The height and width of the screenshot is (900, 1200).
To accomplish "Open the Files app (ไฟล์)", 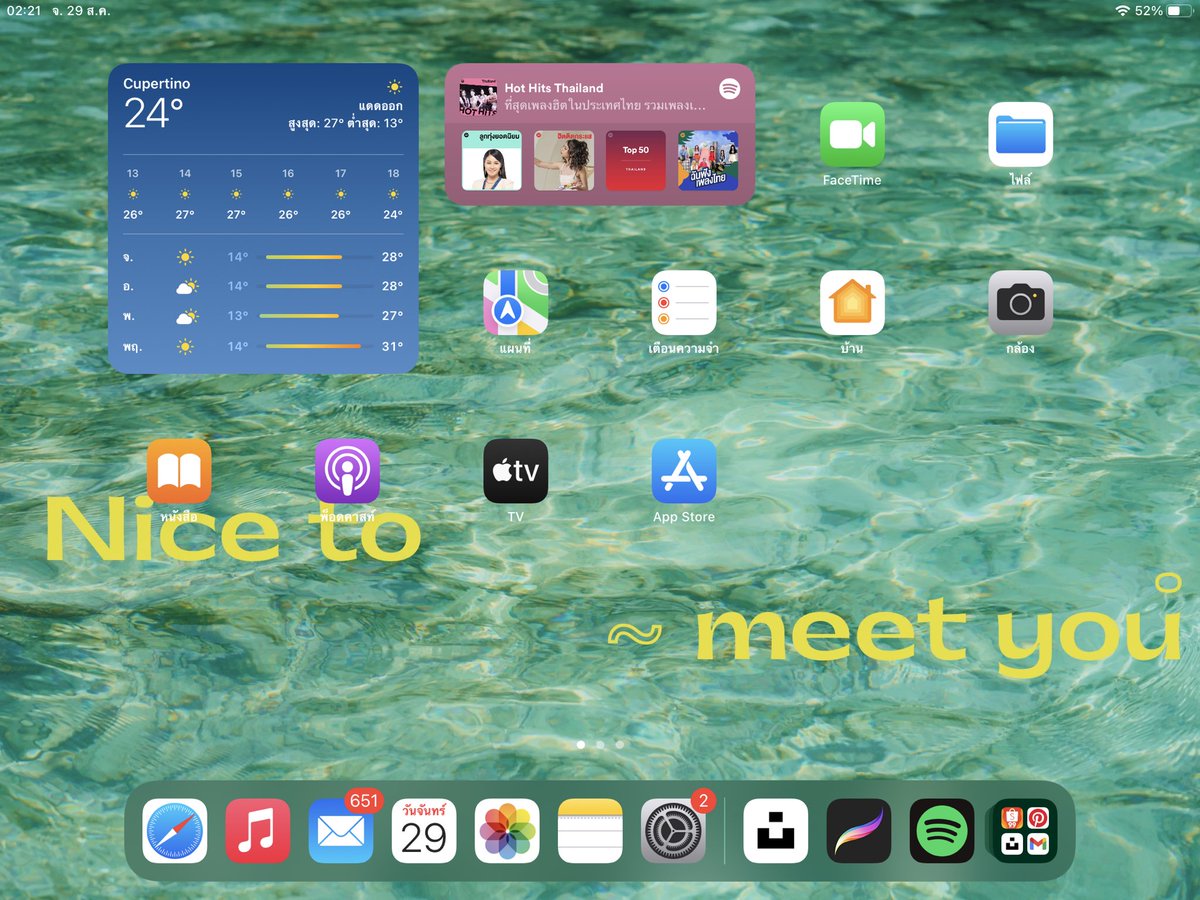I will coord(1020,134).
